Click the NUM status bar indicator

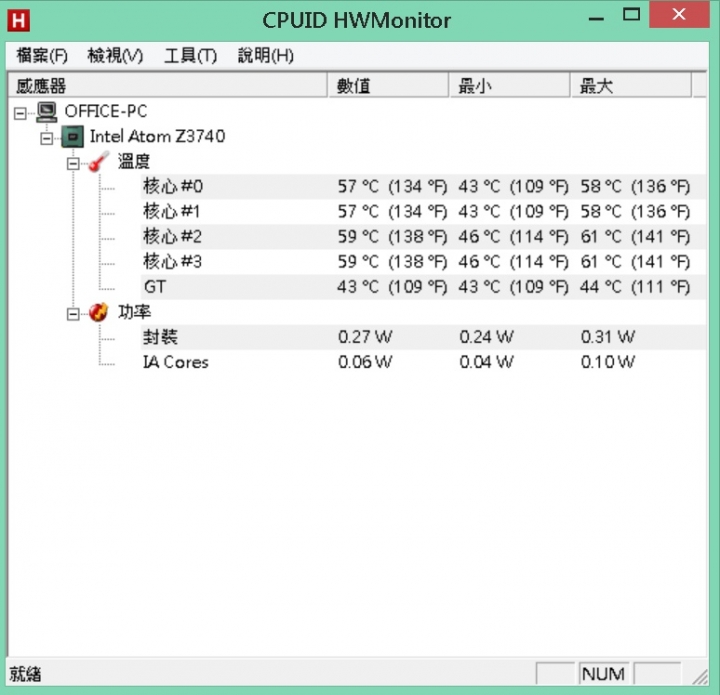(603, 674)
